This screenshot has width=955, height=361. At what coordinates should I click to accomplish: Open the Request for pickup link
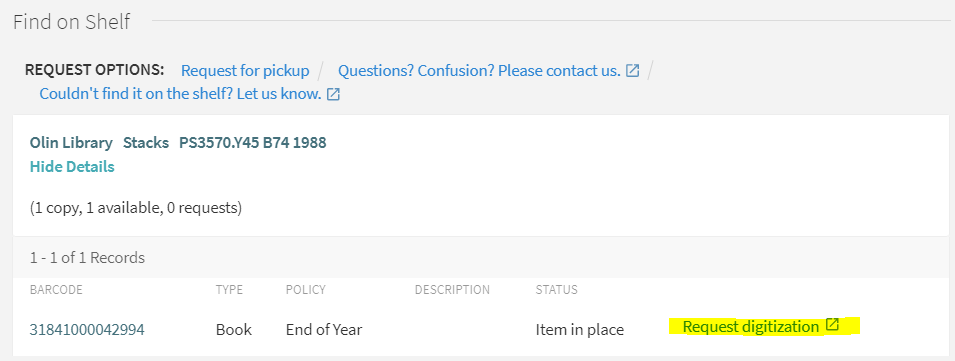tap(245, 71)
